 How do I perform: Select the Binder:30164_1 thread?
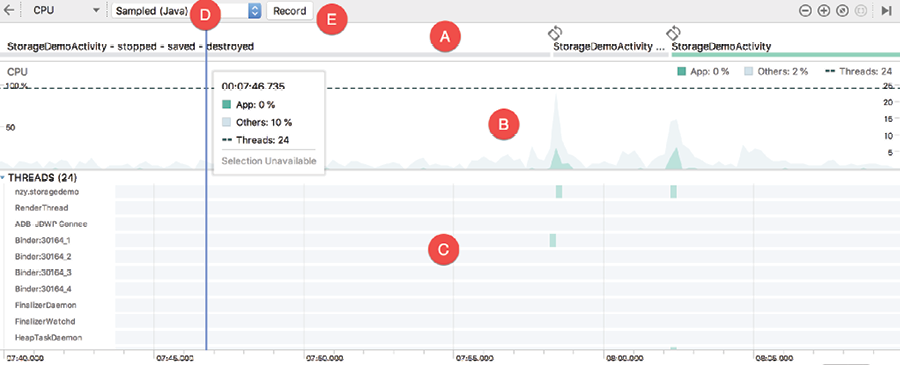pyautogui.click(x=450, y=240)
